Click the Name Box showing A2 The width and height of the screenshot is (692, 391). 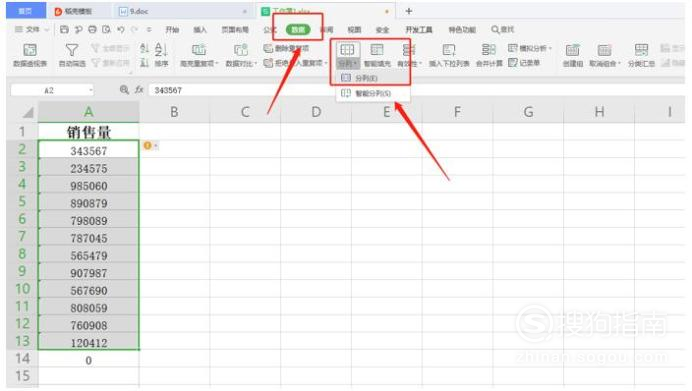(x=52, y=90)
